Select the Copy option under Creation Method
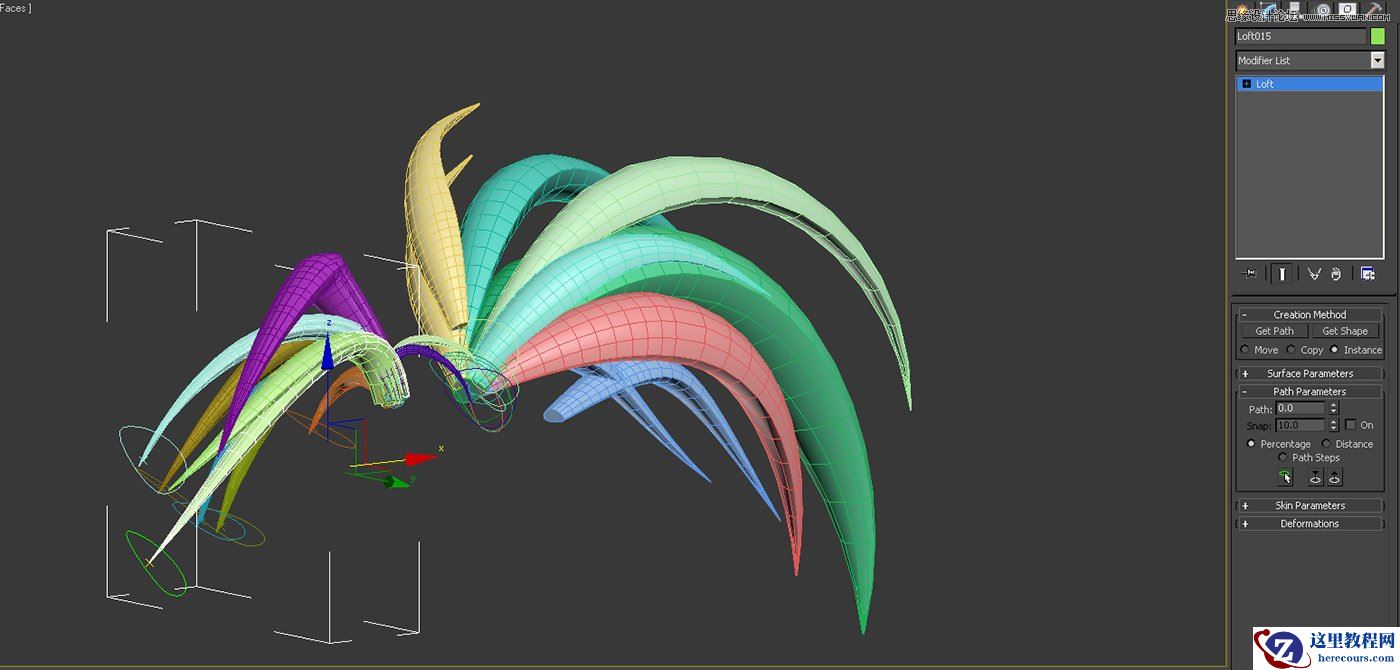Viewport: 1400px width, 670px height. click(x=1291, y=350)
